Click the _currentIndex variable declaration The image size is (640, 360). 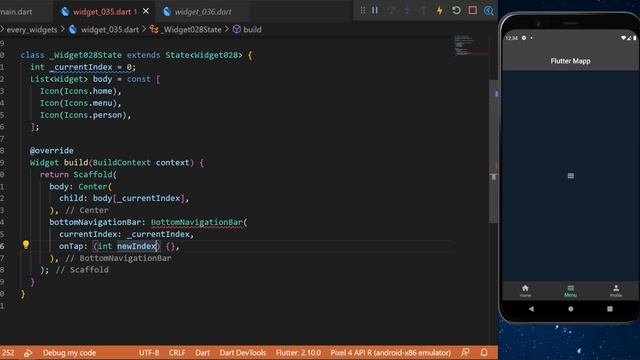(x=81, y=67)
